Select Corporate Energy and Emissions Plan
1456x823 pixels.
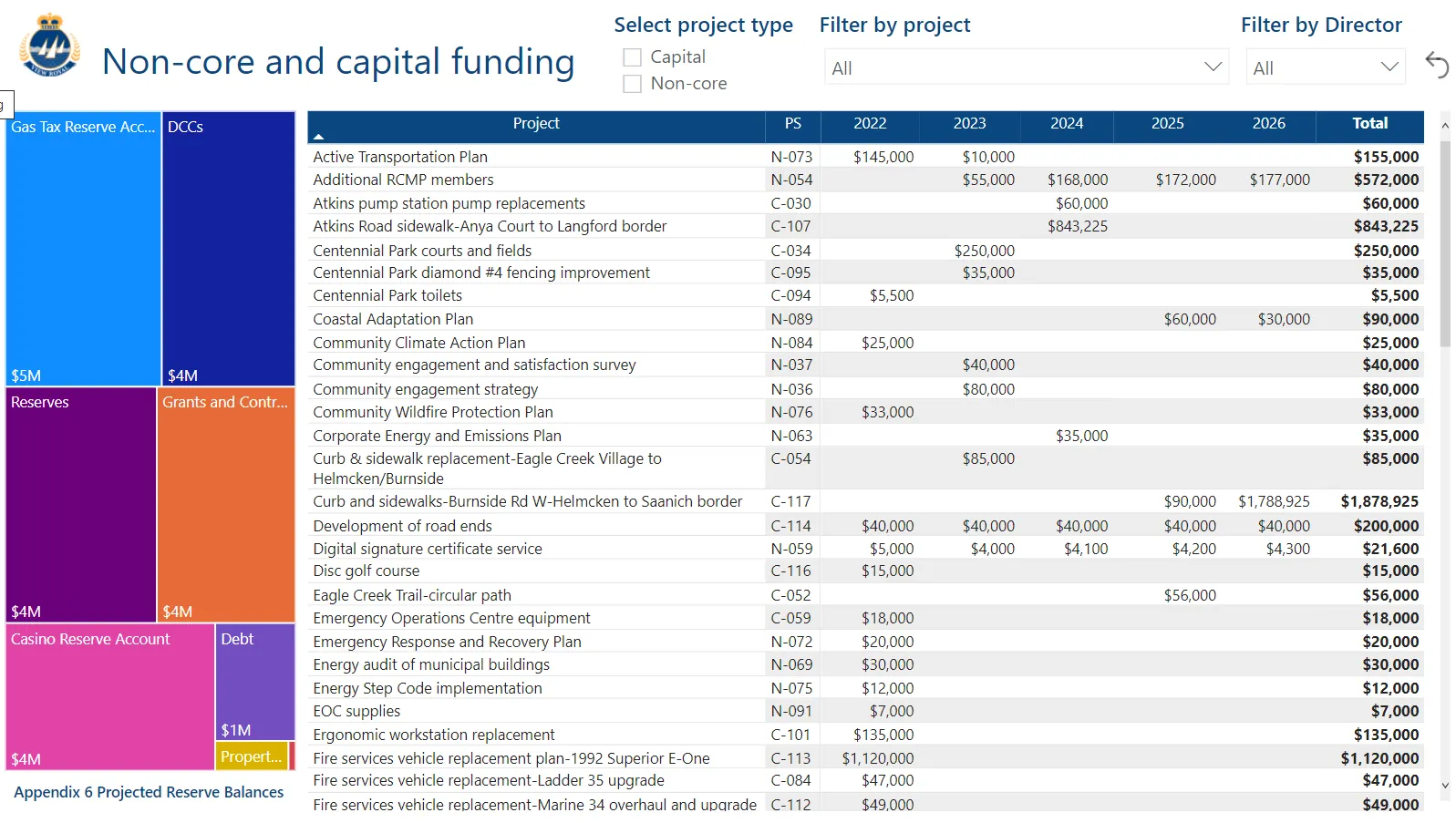coord(866,436)
